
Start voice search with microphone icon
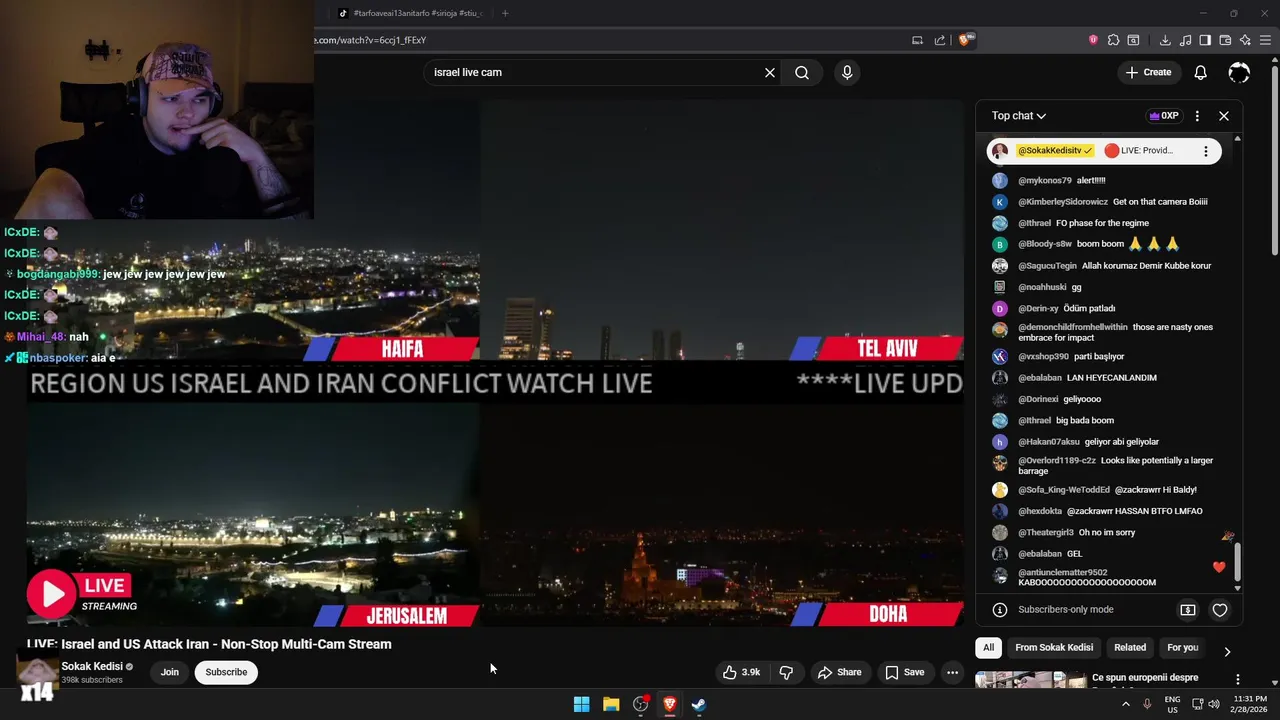847,72
